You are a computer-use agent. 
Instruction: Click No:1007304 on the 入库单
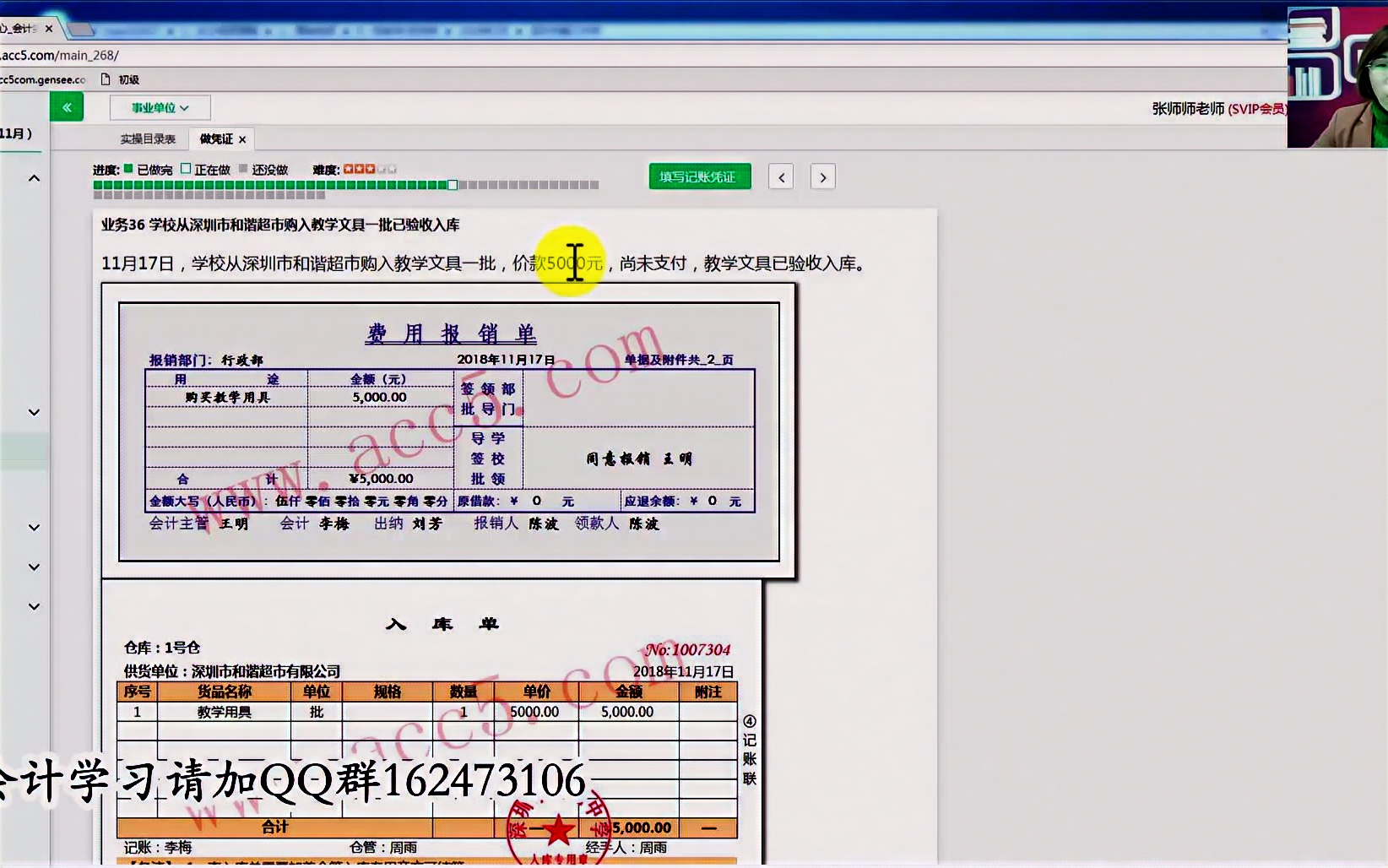(x=687, y=650)
